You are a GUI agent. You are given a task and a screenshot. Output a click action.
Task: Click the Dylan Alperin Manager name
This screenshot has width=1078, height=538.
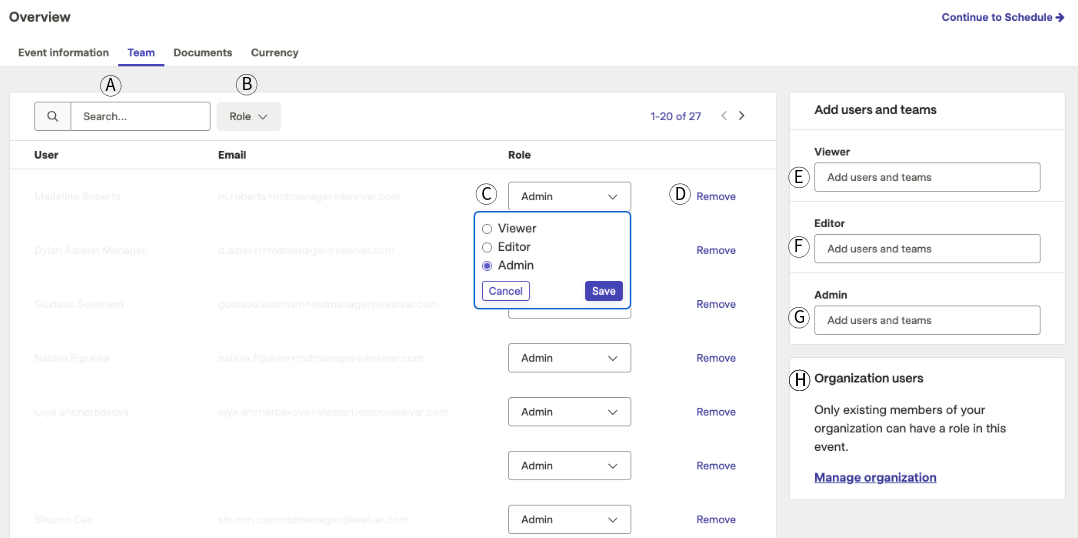tap(90, 251)
